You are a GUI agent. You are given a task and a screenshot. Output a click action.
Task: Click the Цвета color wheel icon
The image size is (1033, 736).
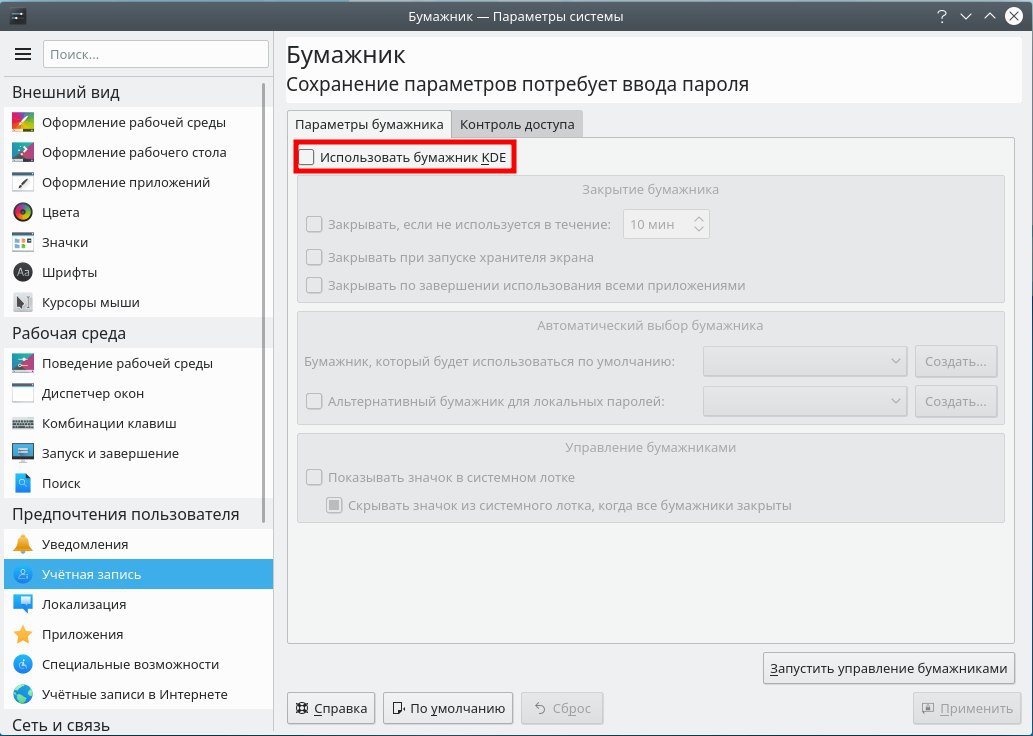pyautogui.click(x=23, y=212)
